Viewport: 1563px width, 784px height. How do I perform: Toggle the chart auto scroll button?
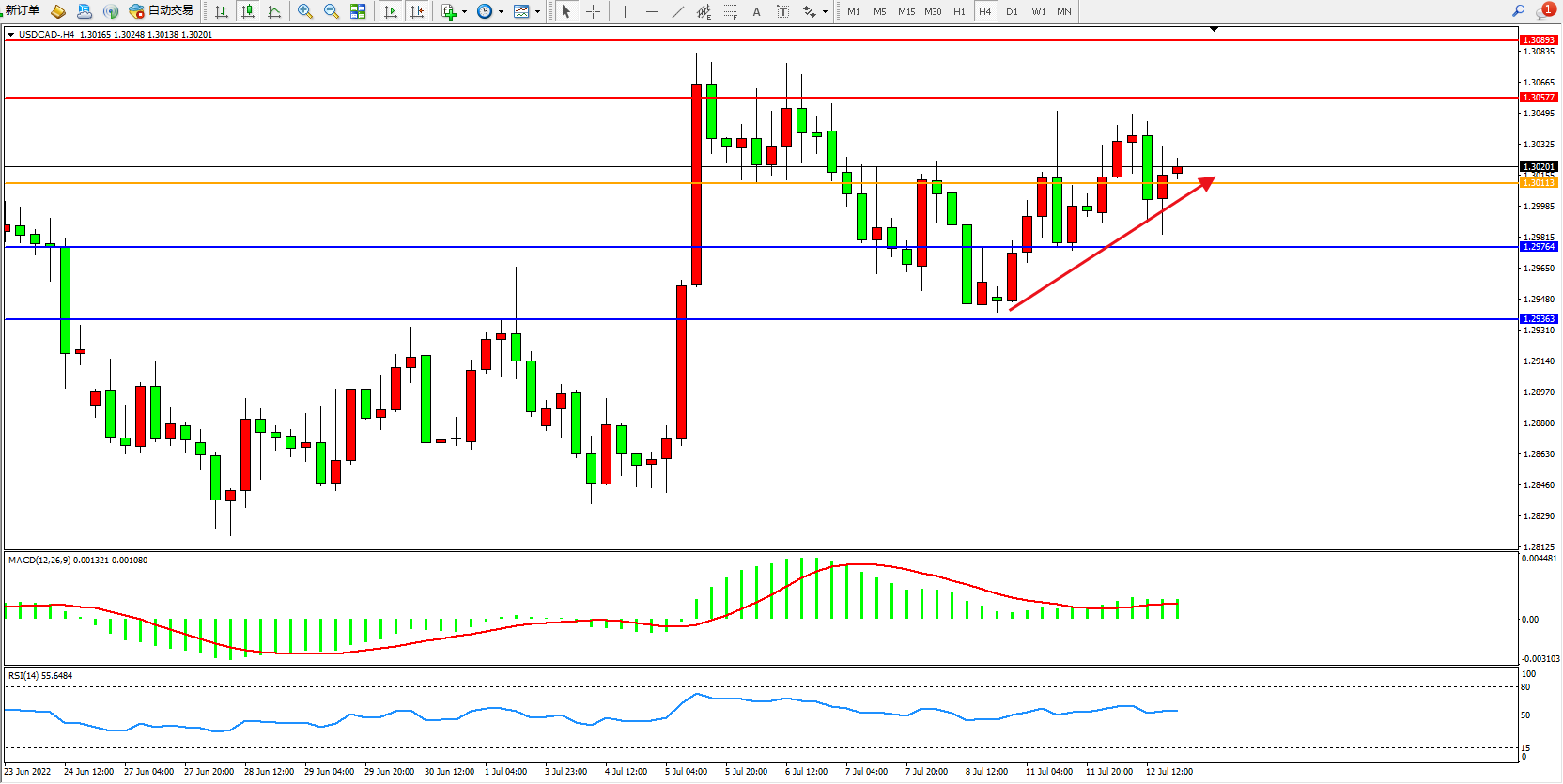(391, 11)
